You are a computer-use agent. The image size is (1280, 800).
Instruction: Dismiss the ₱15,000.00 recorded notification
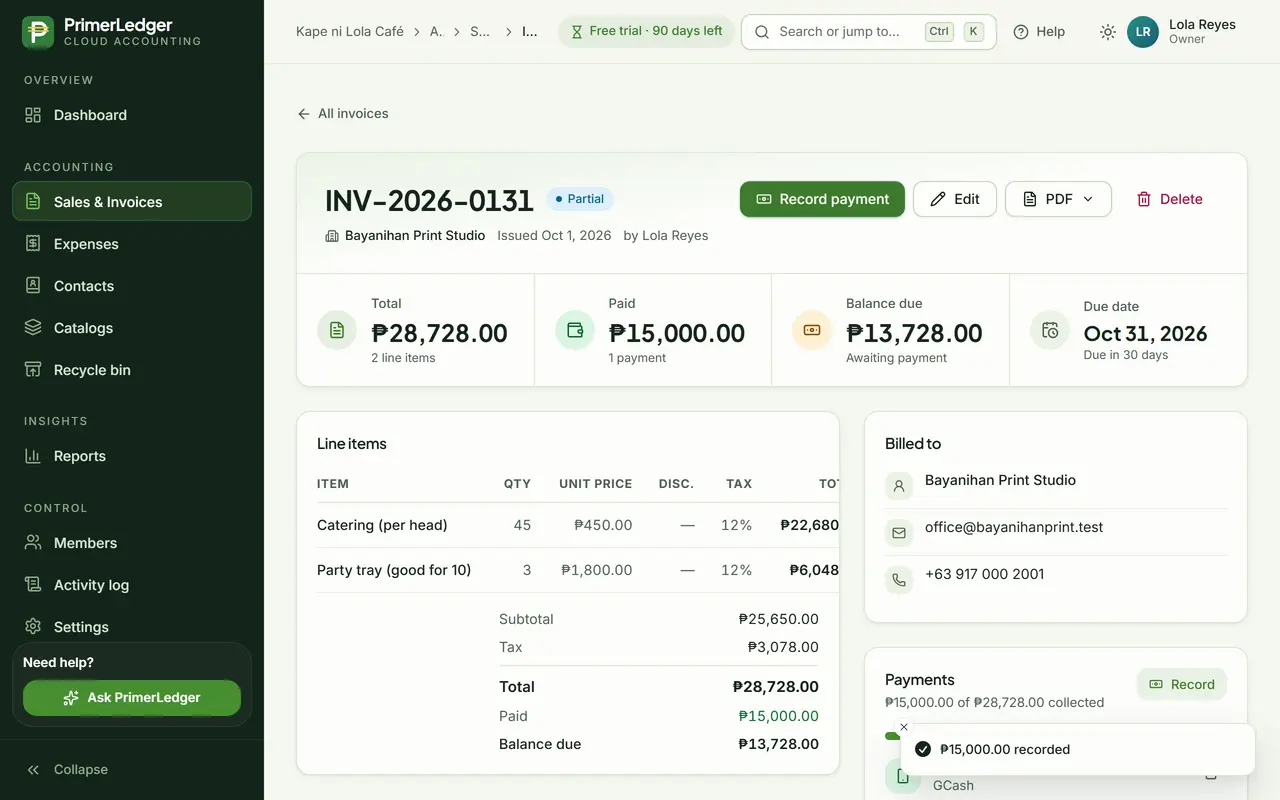[904, 727]
